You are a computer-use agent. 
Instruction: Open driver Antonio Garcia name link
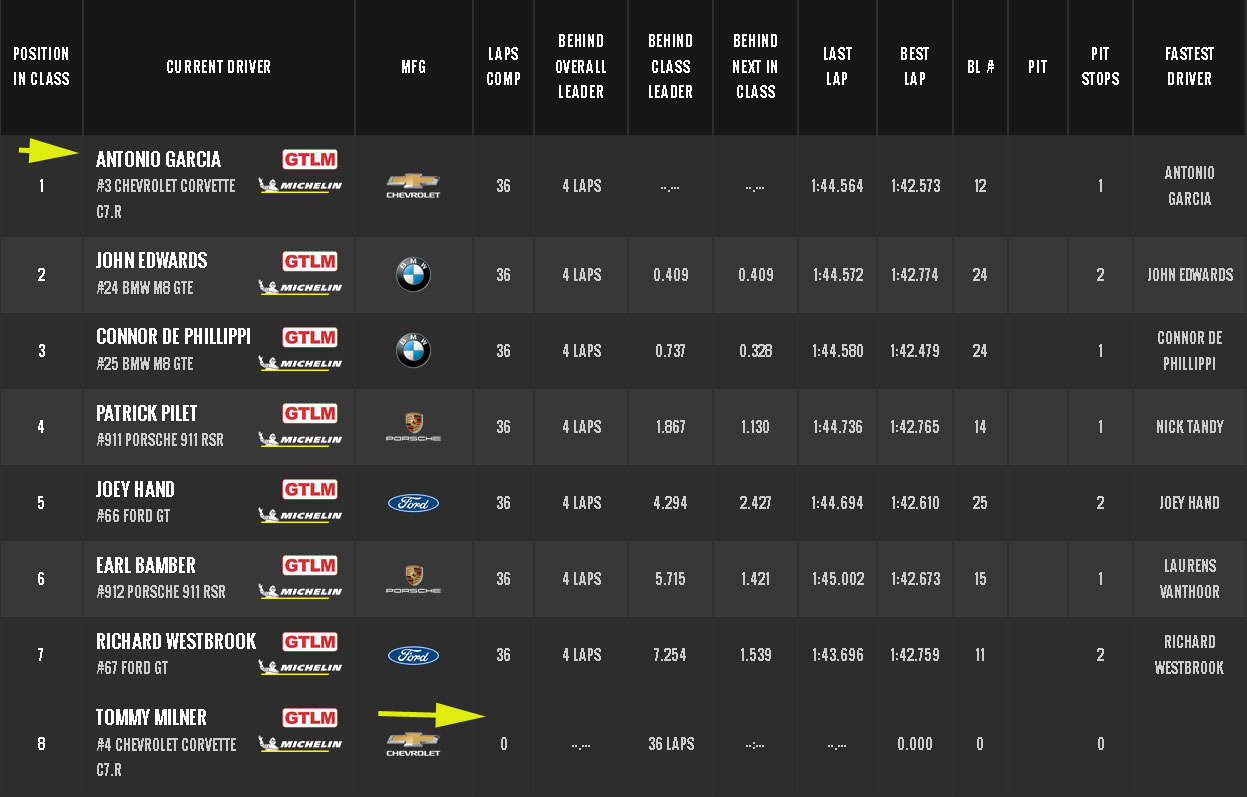point(158,159)
